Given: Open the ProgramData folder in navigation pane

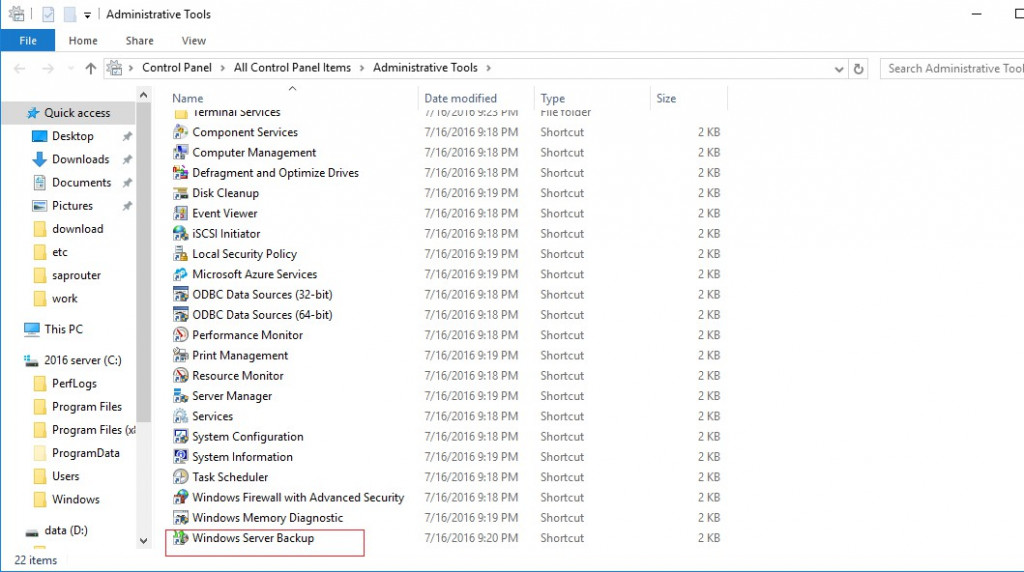Looking at the screenshot, I should click(86, 453).
